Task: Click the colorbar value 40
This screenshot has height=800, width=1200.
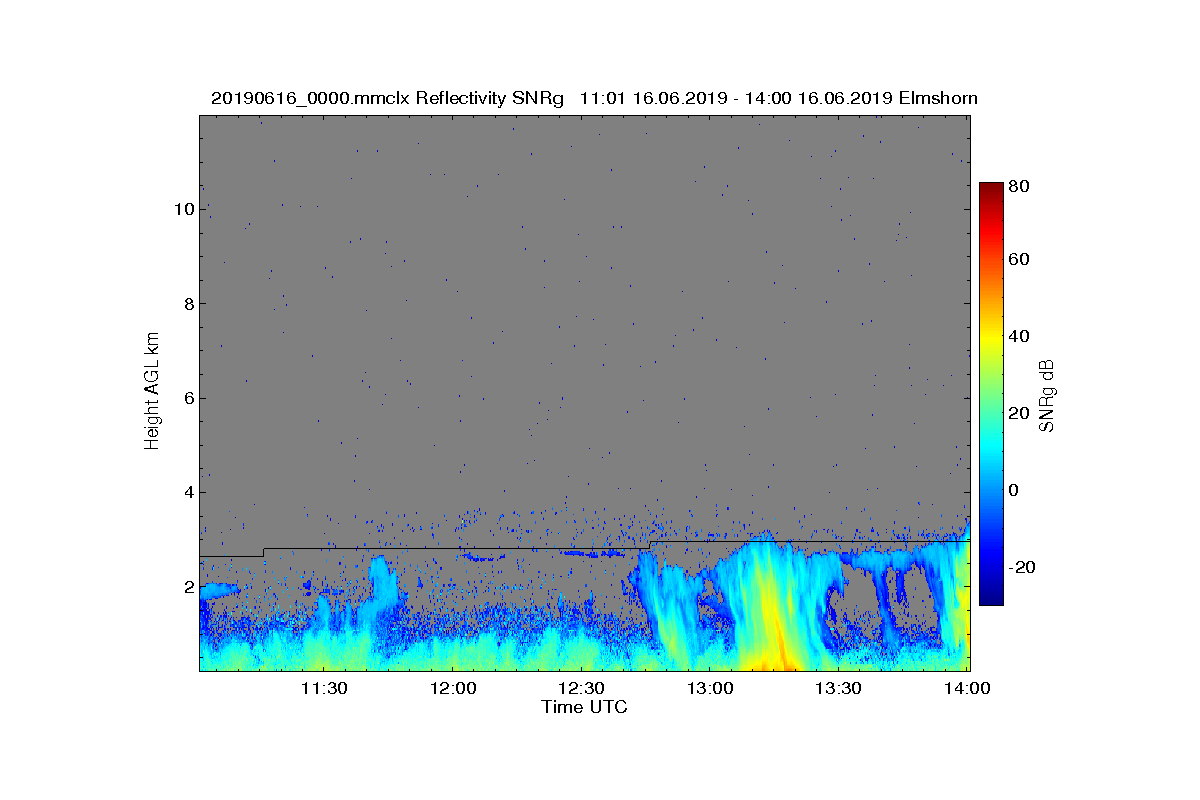Action: [1019, 336]
